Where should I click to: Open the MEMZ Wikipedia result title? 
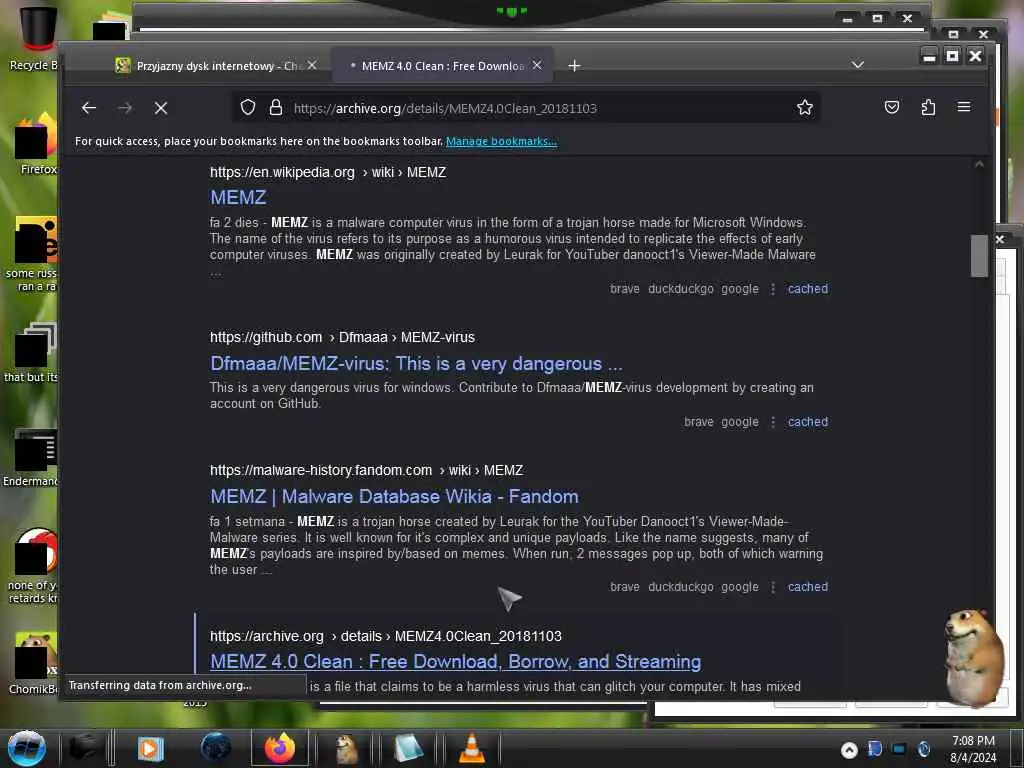click(x=238, y=197)
